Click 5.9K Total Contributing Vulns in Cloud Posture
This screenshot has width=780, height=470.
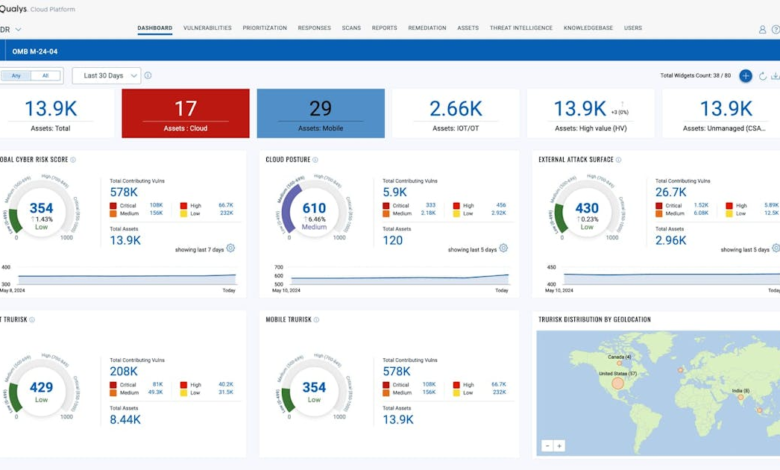click(x=395, y=192)
